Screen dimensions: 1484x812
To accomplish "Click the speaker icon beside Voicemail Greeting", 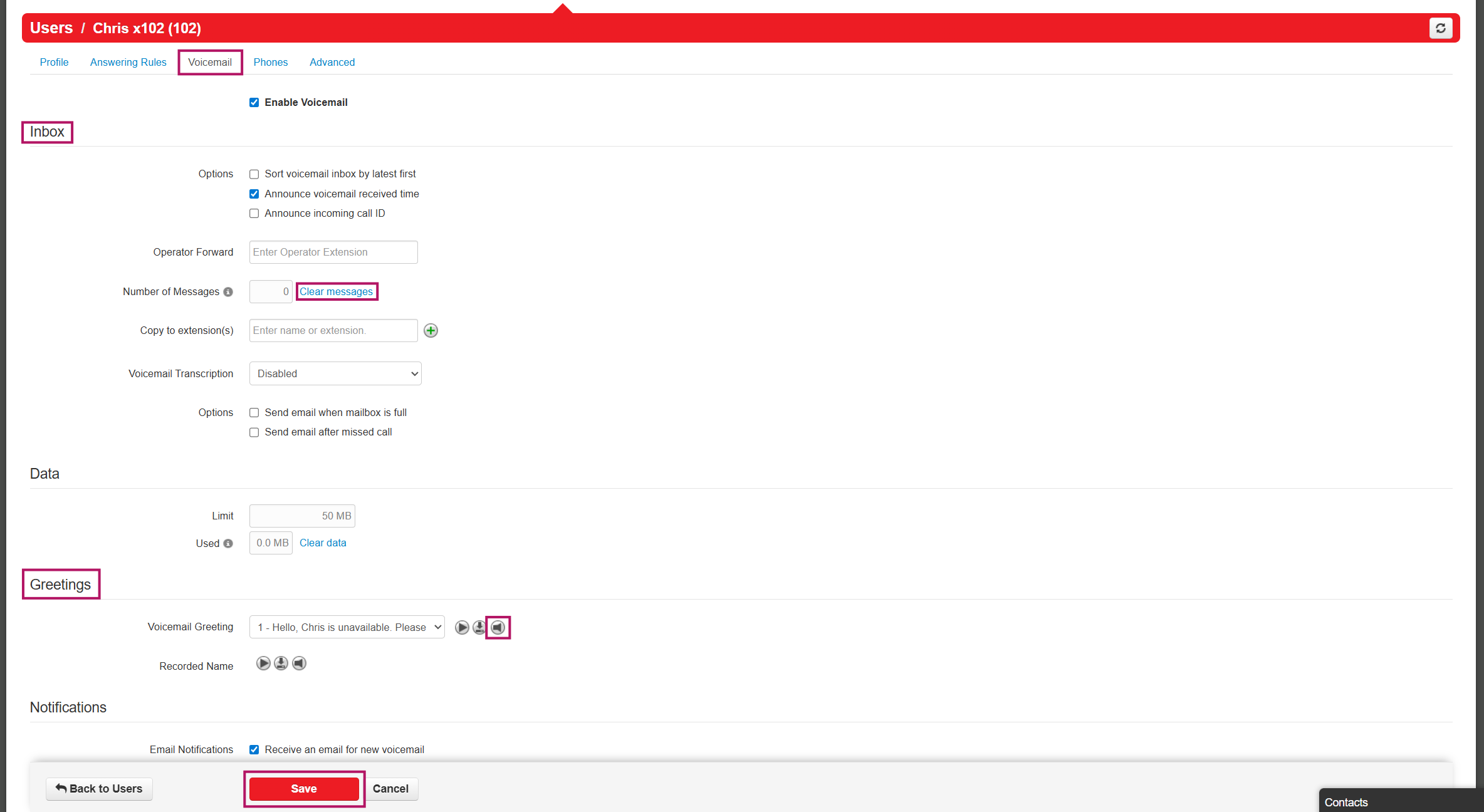I will tap(498, 627).
